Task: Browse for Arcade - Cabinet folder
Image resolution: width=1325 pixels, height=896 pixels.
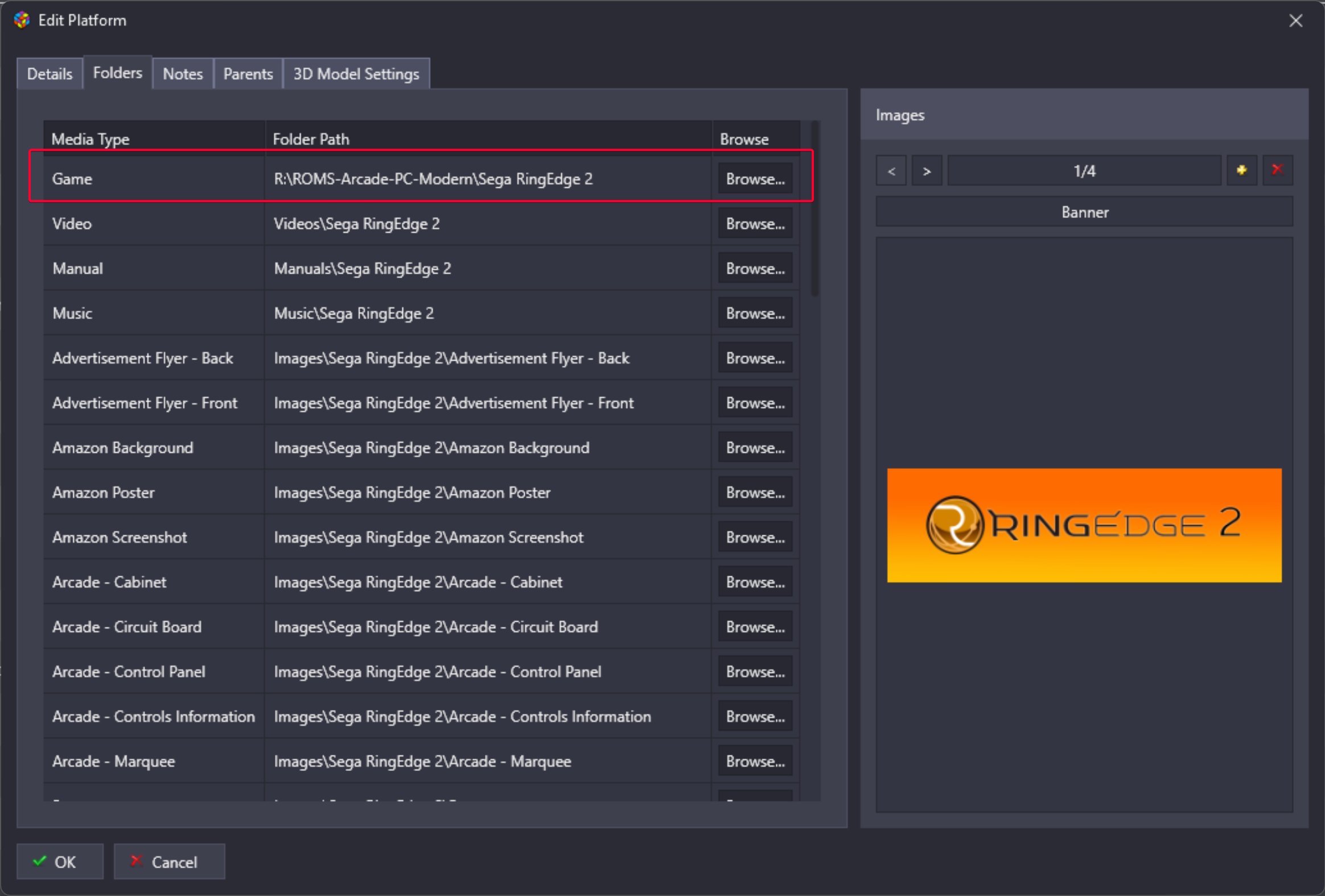Action: [x=755, y=583]
